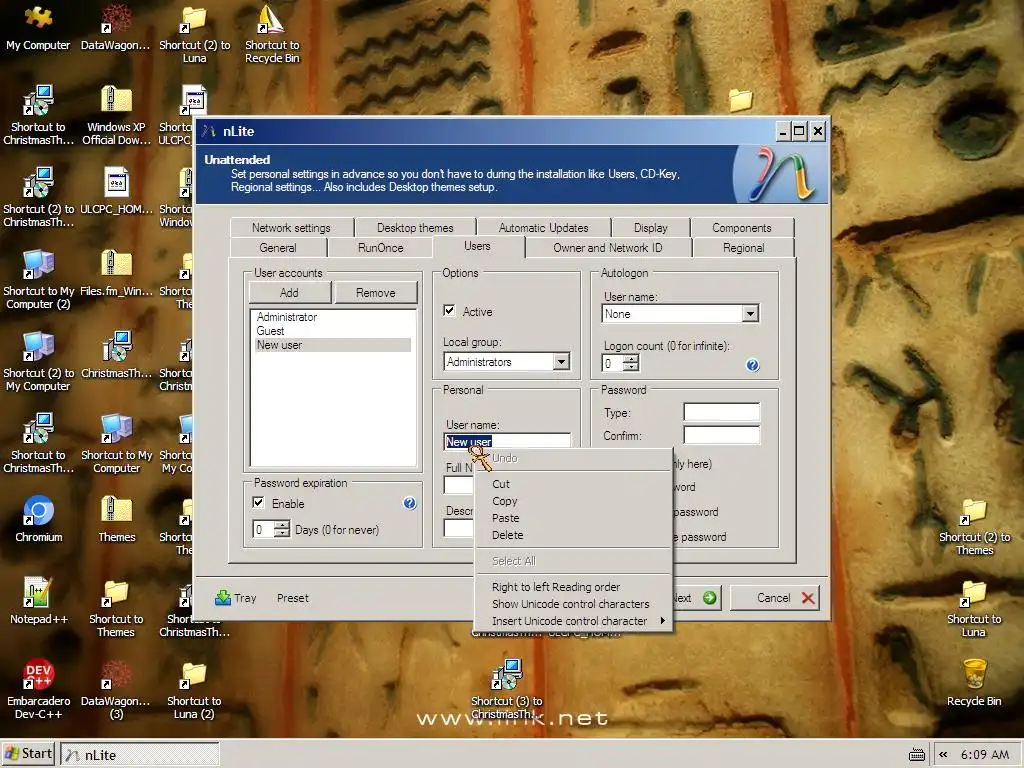1024x768 pixels.
Task: Switch to Desktop themes tab
Action: (415, 227)
